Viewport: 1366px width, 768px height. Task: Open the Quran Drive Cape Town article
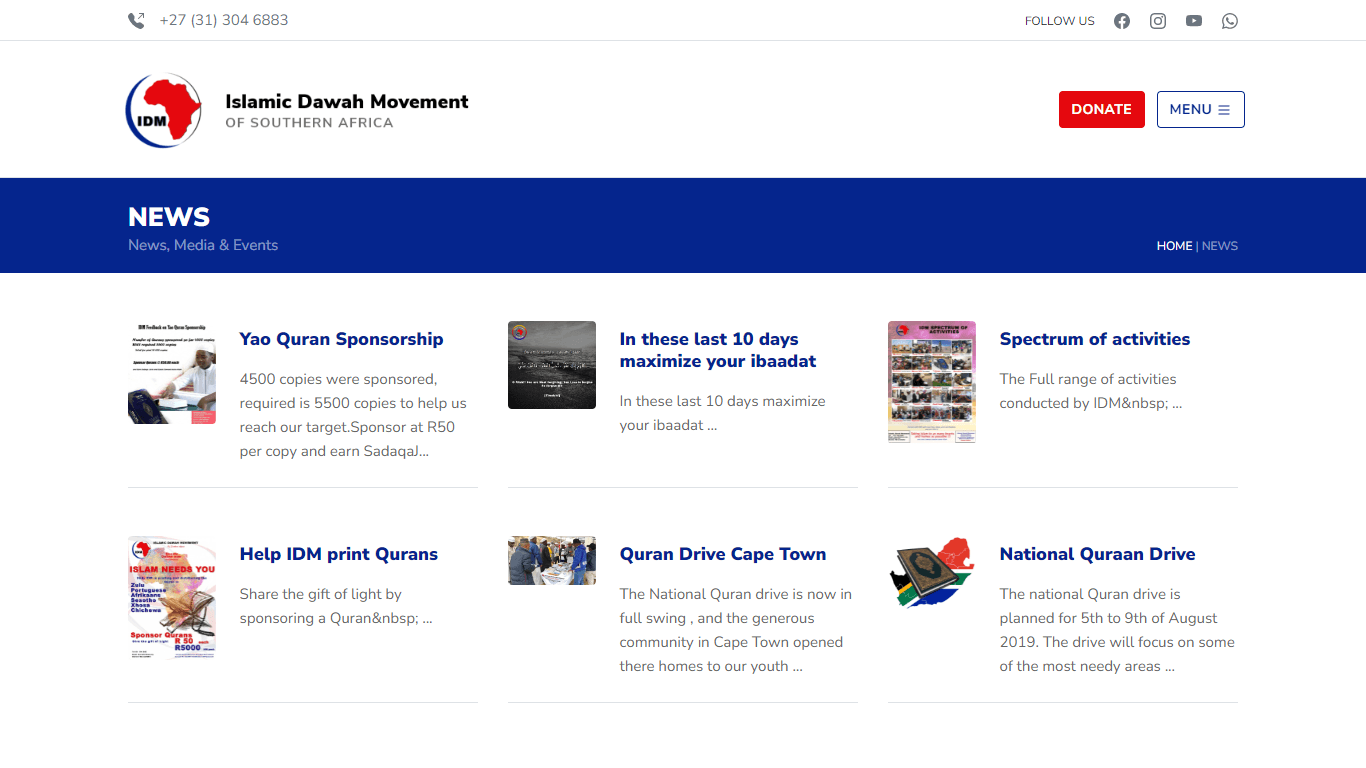(x=723, y=554)
